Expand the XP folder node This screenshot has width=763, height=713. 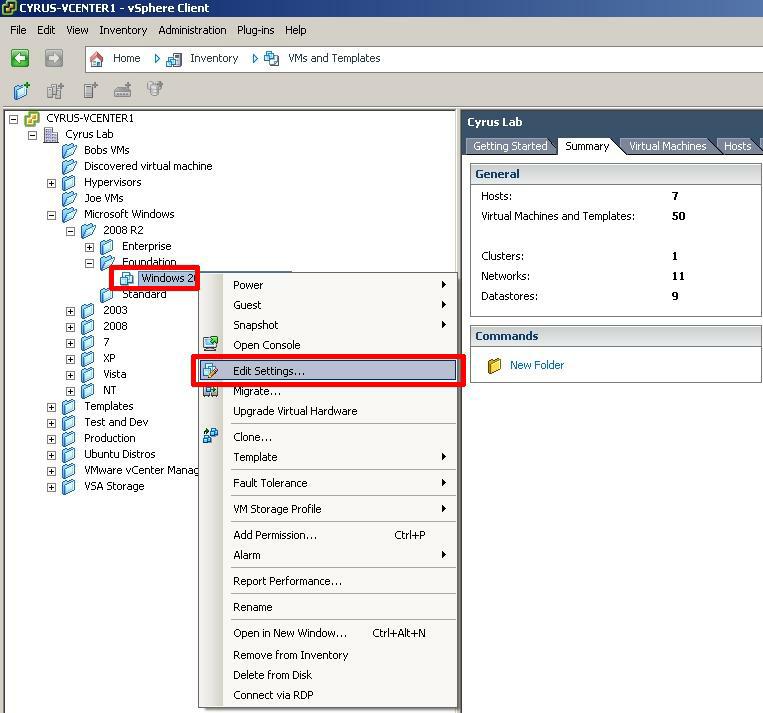[x=71, y=359]
